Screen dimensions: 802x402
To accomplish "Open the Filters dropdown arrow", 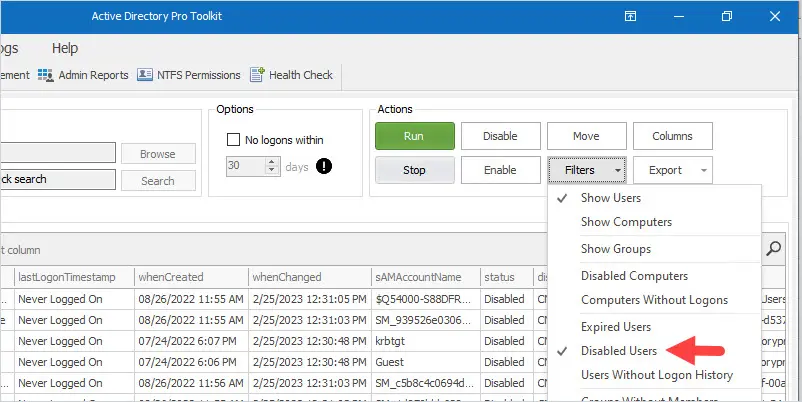I will pyautogui.click(x=618, y=170).
